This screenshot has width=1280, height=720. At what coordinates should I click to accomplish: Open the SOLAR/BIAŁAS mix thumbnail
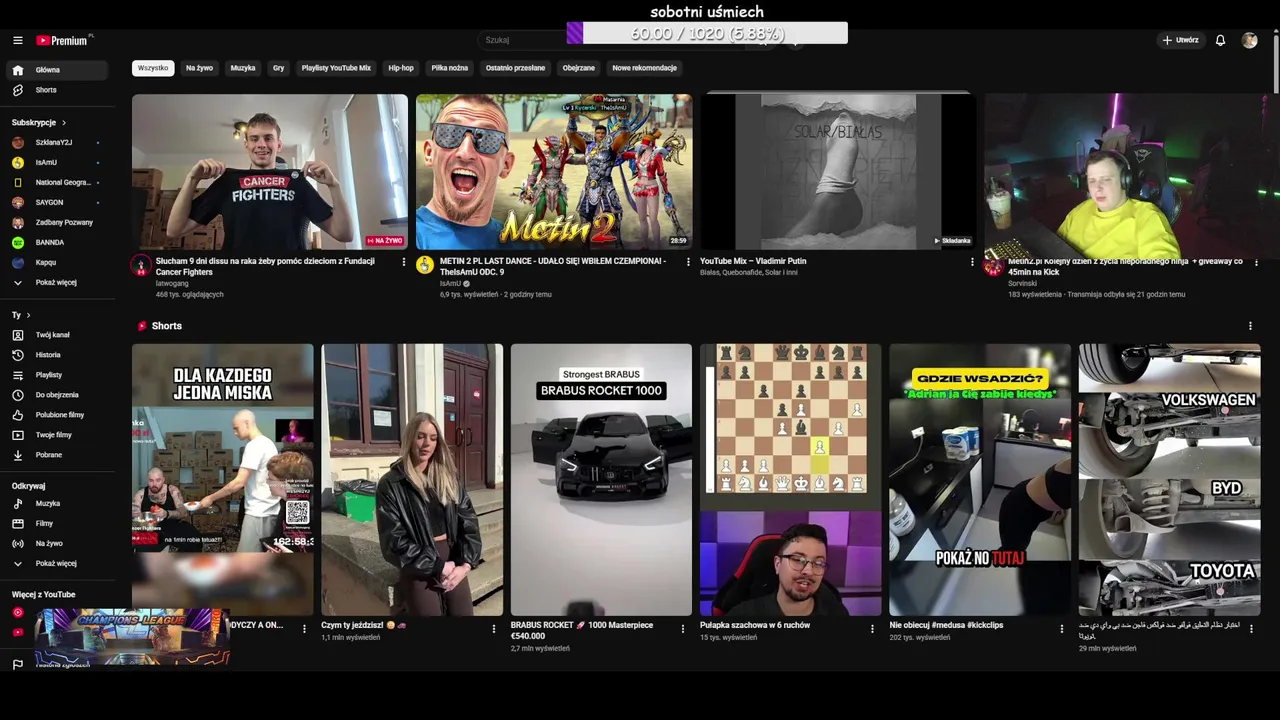[838, 172]
